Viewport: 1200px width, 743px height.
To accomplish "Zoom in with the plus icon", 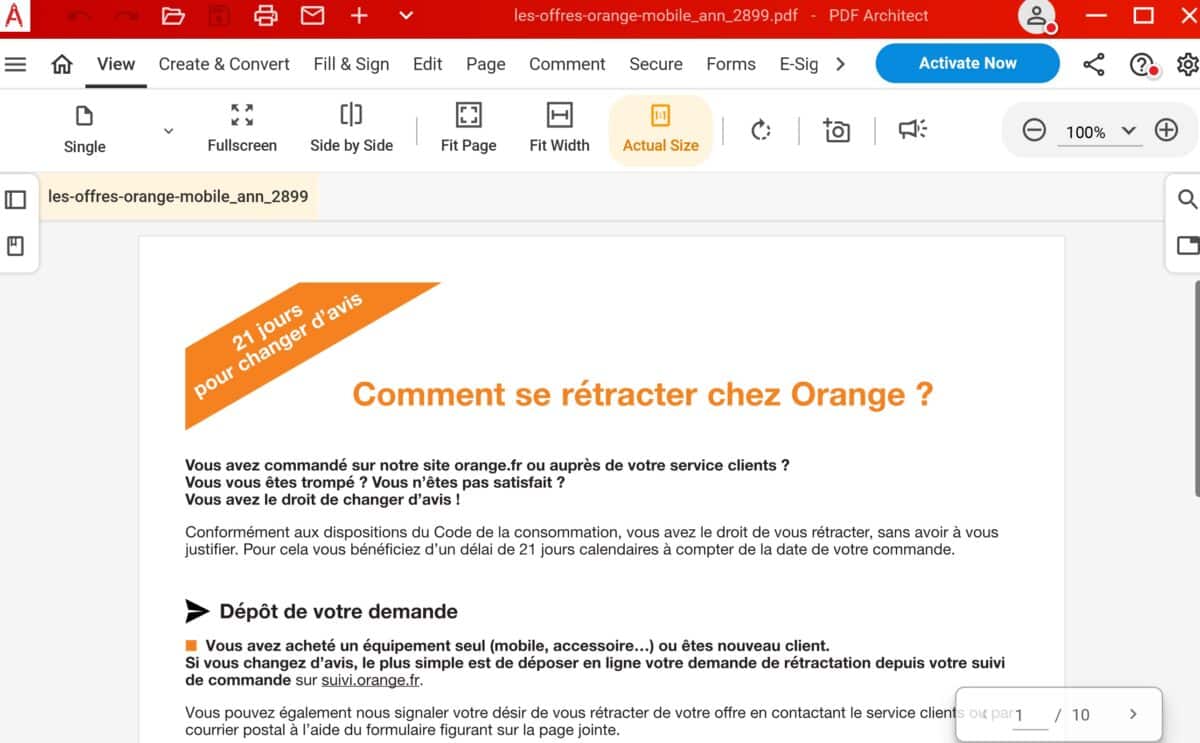I will click(x=1166, y=130).
